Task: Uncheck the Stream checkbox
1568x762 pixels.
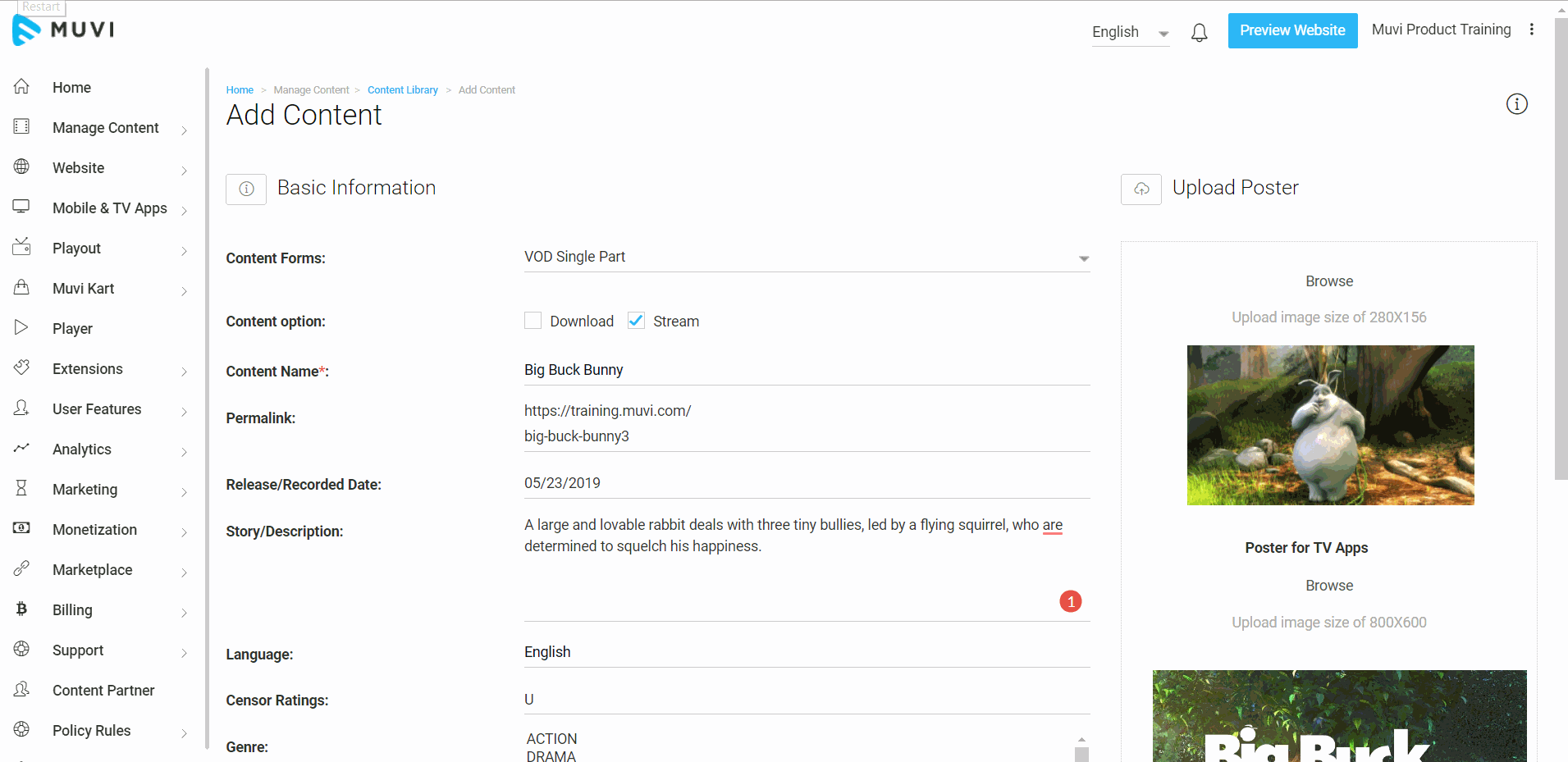Action: click(636, 321)
